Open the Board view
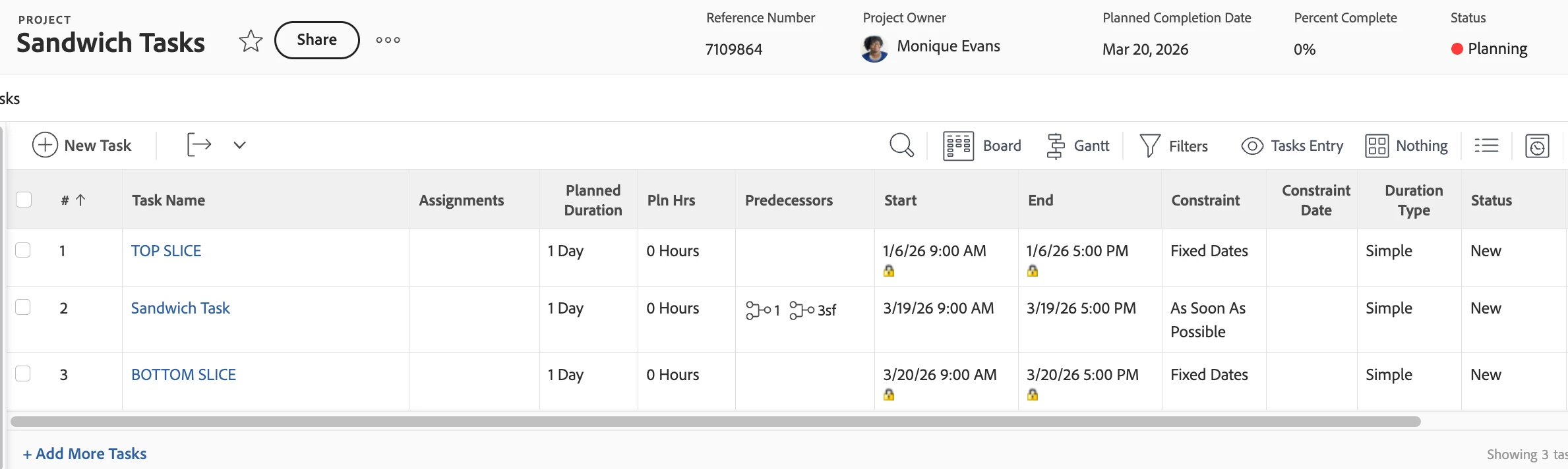Viewport: 1568px width, 469px height. tap(982, 146)
